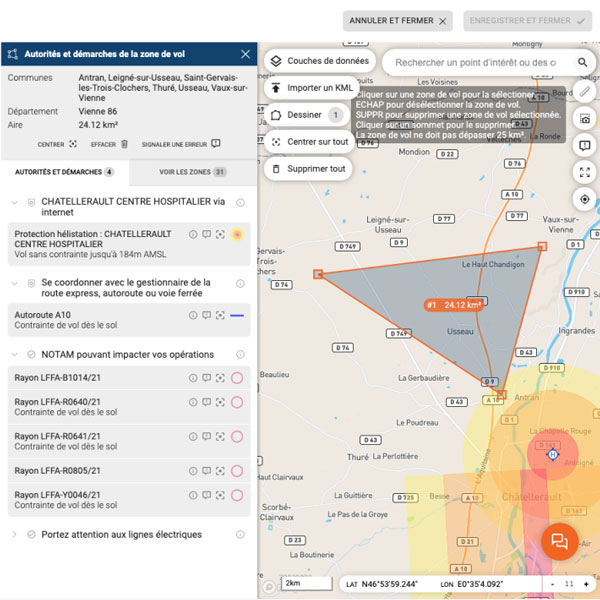Image resolution: width=600 pixels, height=600 pixels.
Task: Click EFFACER with the trash icon
Action: click(x=109, y=144)
